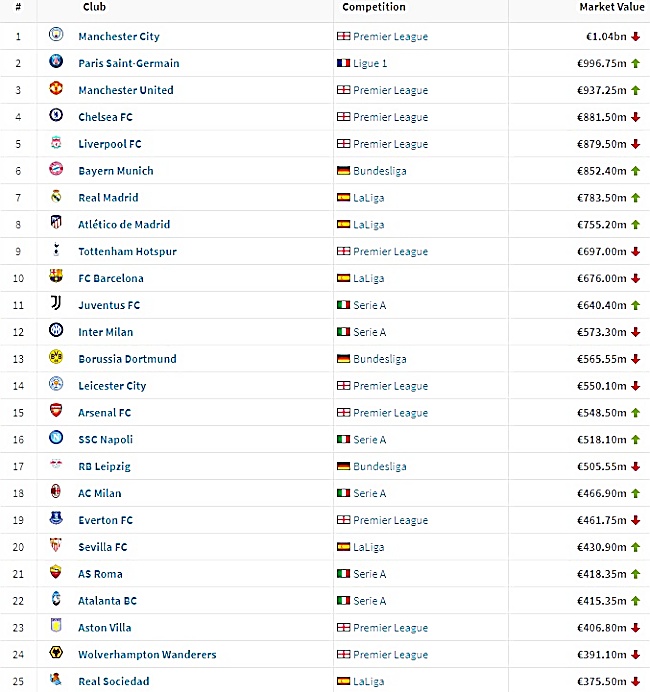Open the Chelsea FC club link

click(x=105, y=117)
